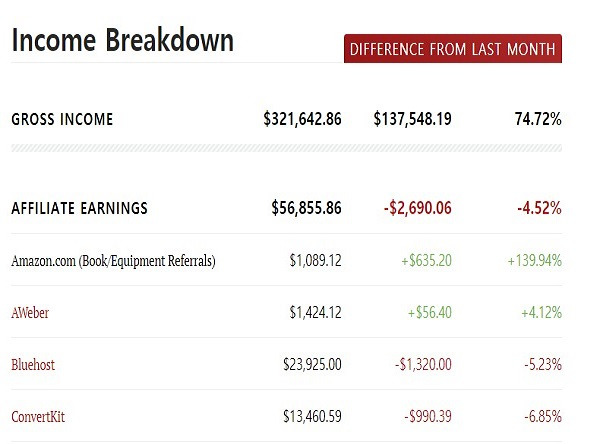Click the Bluehost amount $23,925.00
This screenshot has height=444, width=600.
click(x=312, y=364)
